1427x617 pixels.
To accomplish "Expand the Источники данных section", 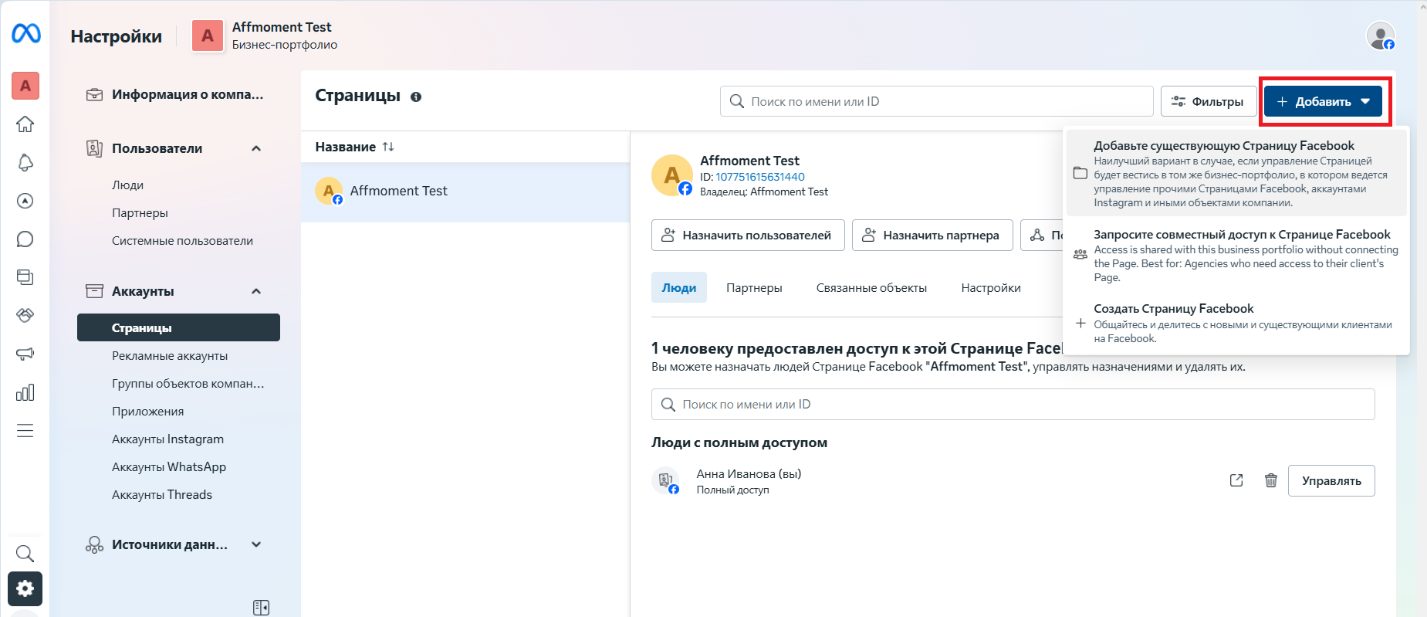I will click(x=256, y=545).
